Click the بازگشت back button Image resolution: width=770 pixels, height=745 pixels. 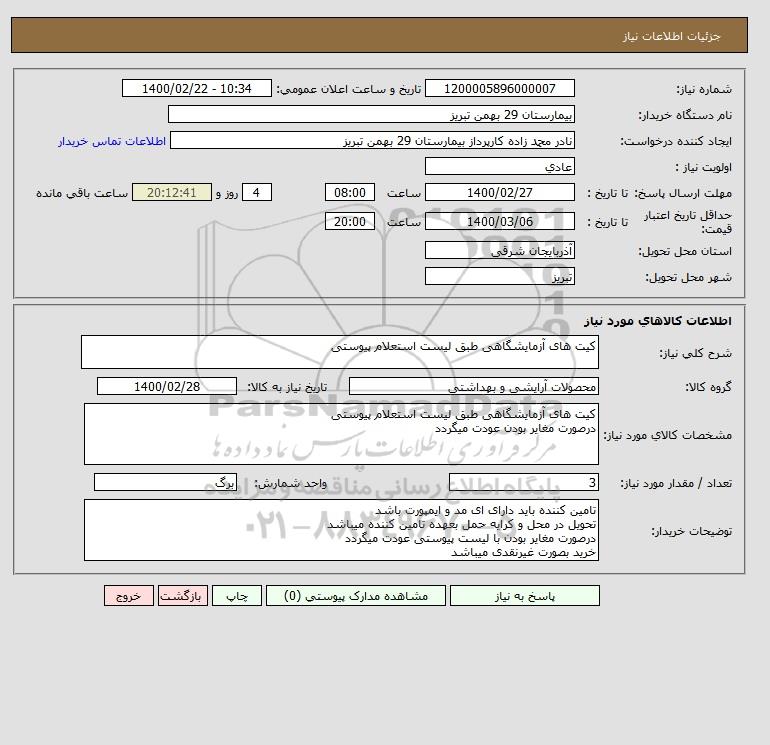(183, 596)
